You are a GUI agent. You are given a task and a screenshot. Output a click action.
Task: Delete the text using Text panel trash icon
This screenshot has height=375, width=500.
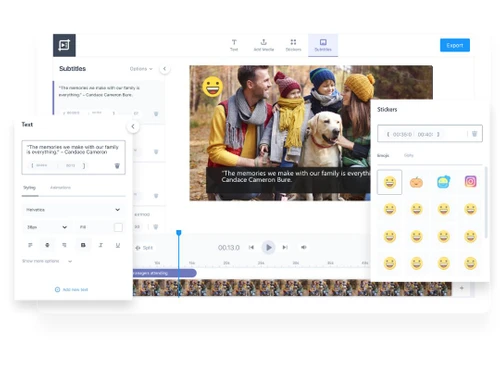pyautogui.click(x=117, y=165)
